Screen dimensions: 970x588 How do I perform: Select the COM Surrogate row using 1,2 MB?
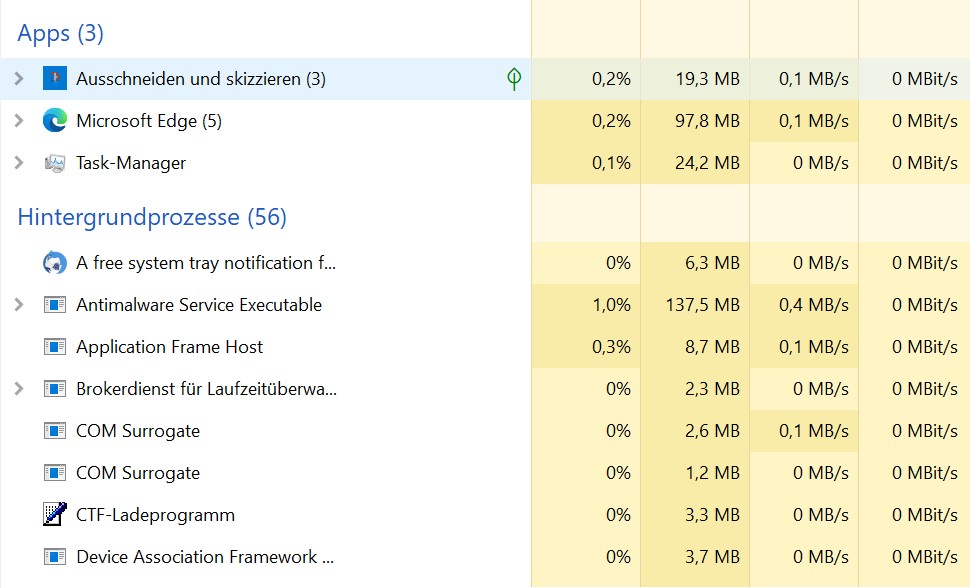138,473
